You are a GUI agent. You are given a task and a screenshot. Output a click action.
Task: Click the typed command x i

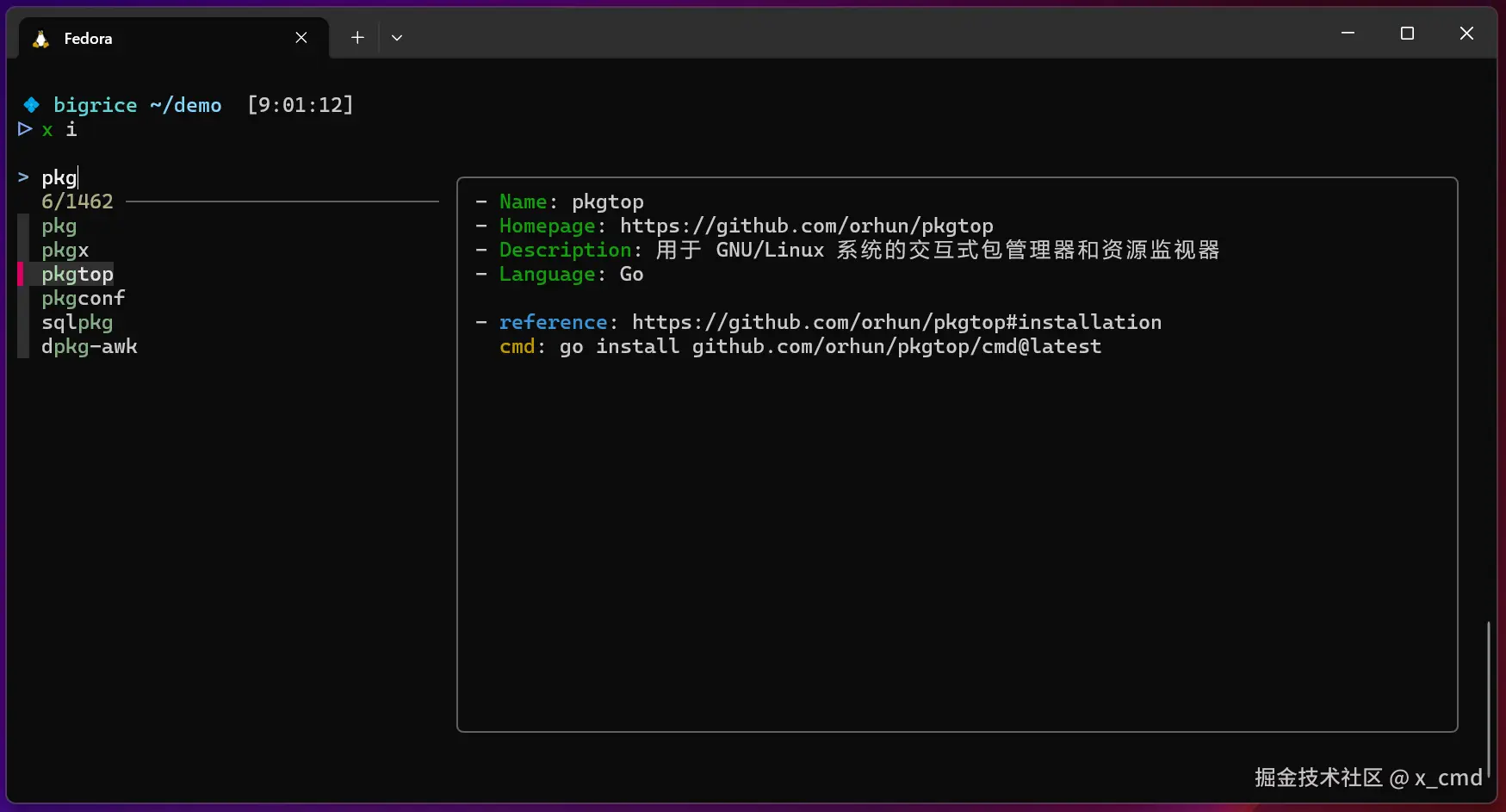(59, 129)
